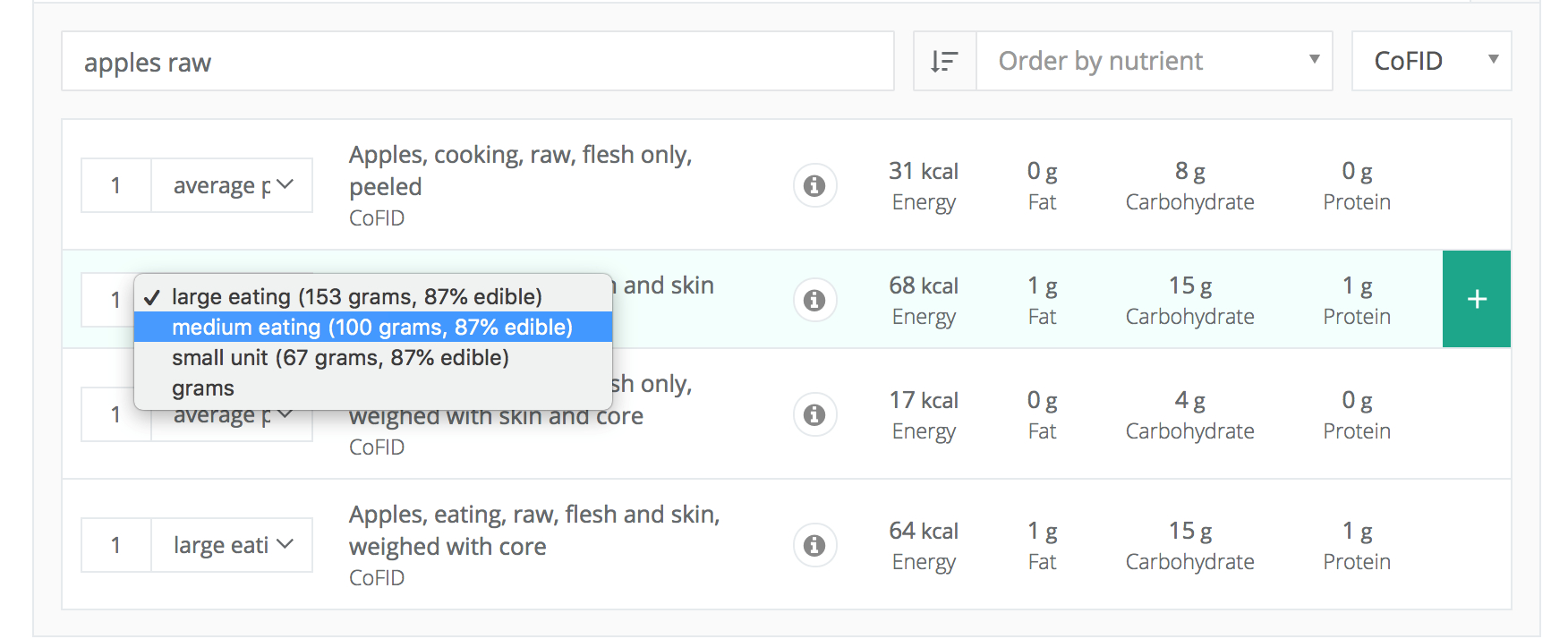This screenshot has height=639, width=1568.
Task: Select large eating (153 grams) option
Action: 356,296
